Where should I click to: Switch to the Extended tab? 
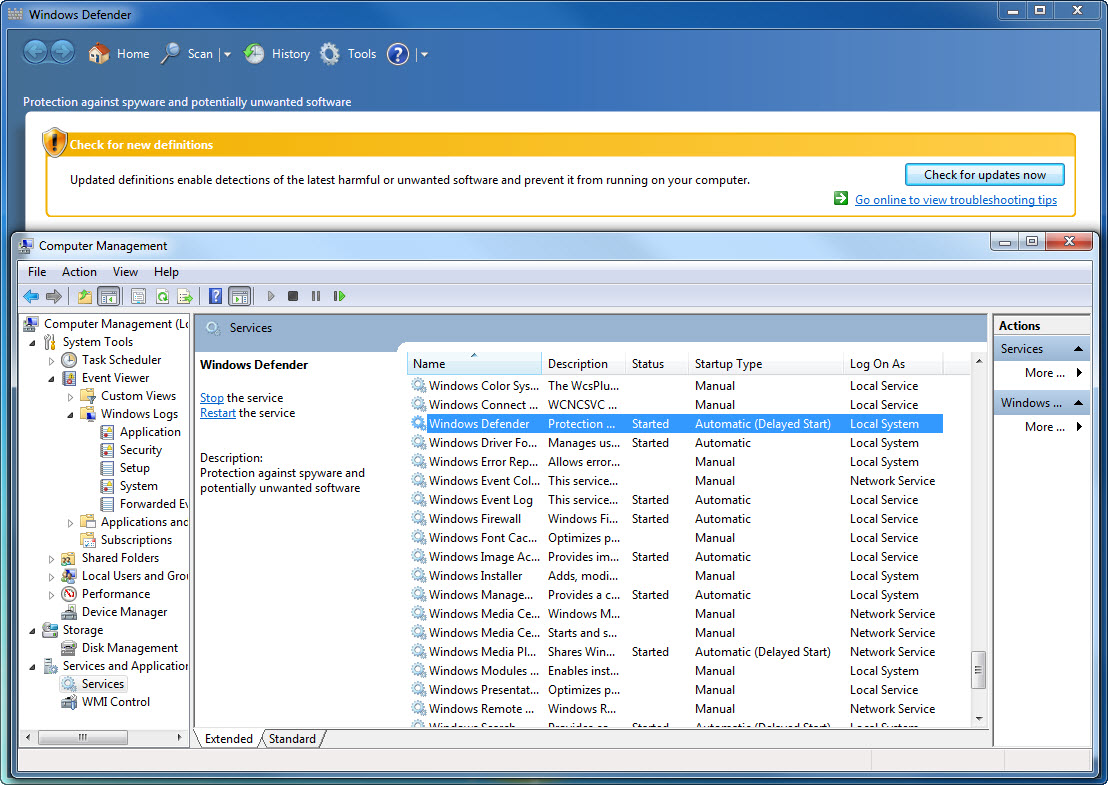coord(228,738)
